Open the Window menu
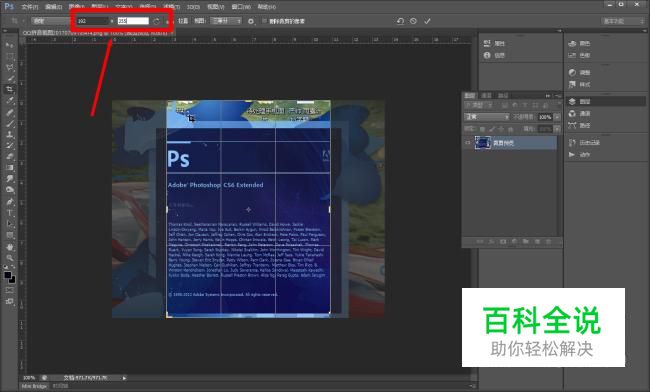The height and width of the screenshot is (392, 650). [x=241, y=7]
